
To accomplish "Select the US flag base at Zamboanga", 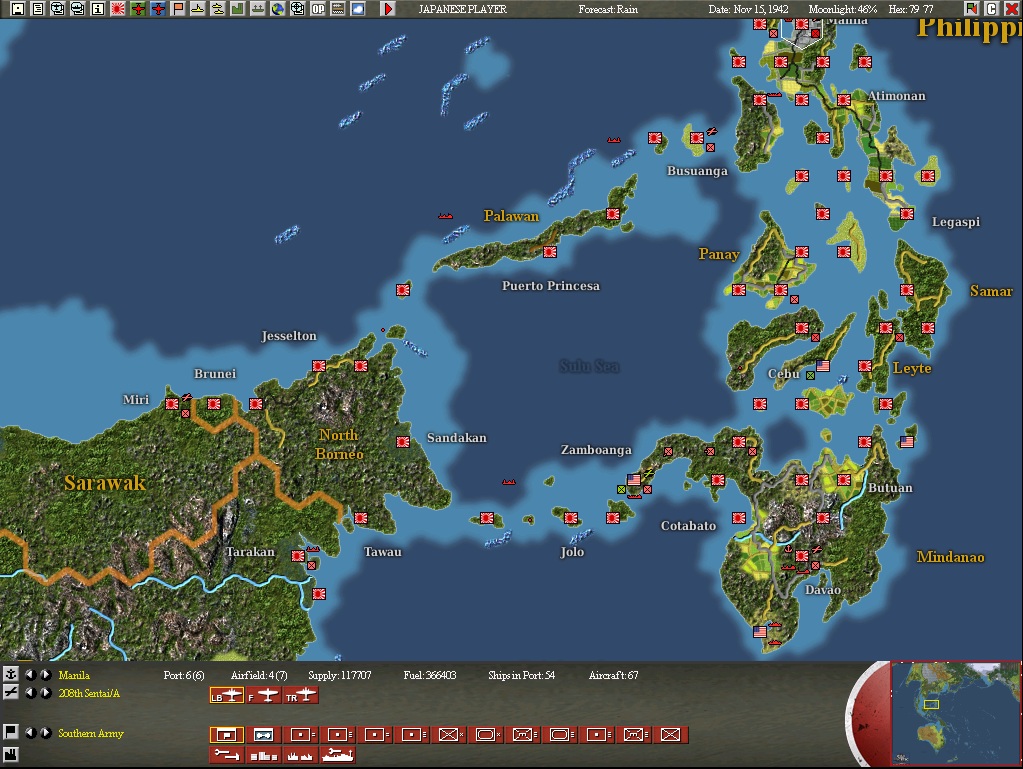I will click(634, 479).
